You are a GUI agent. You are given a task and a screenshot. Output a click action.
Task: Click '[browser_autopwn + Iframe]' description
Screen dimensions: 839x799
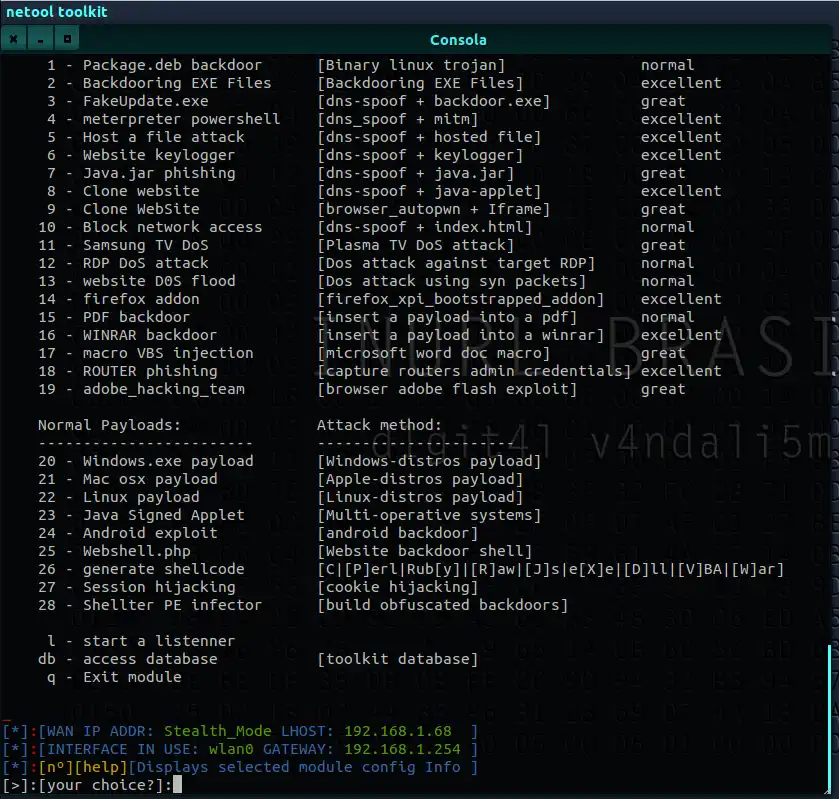coord(433,209)
